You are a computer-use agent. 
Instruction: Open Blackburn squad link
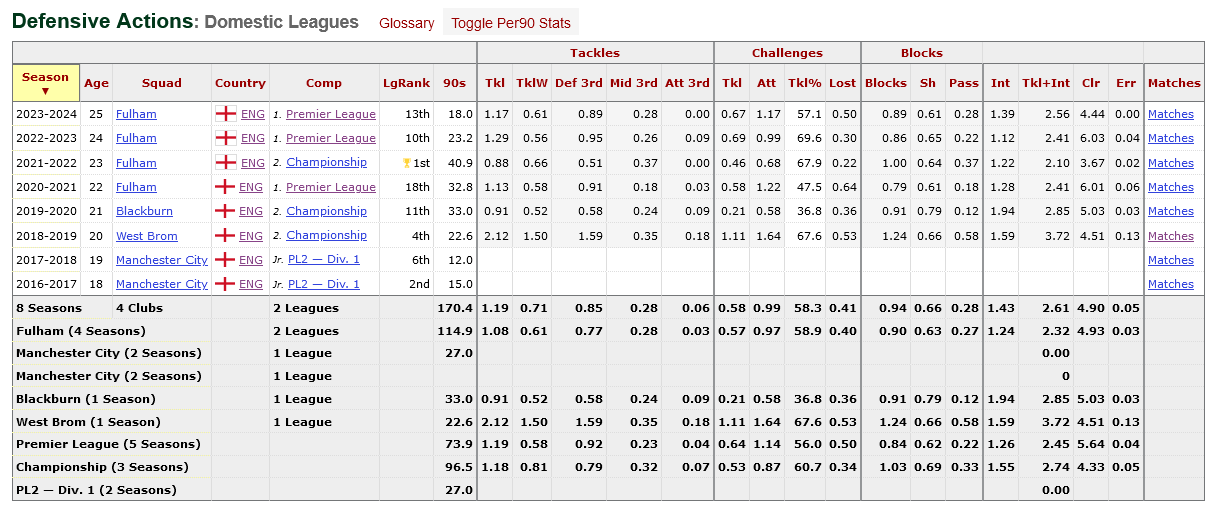tap(144, 212)
